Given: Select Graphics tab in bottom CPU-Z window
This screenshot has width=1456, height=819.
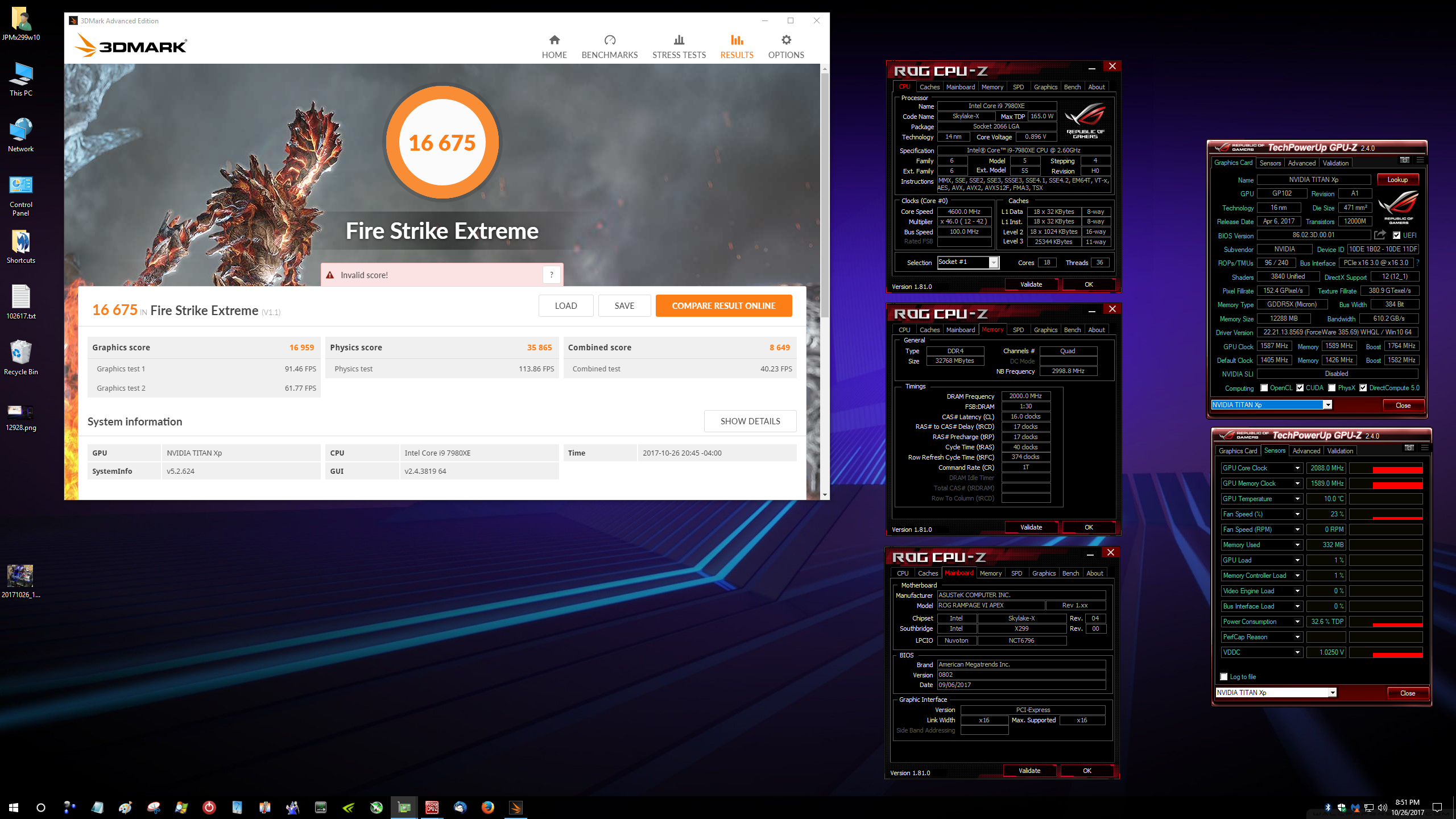Looking at the screenshot, I should (1044, 573).
